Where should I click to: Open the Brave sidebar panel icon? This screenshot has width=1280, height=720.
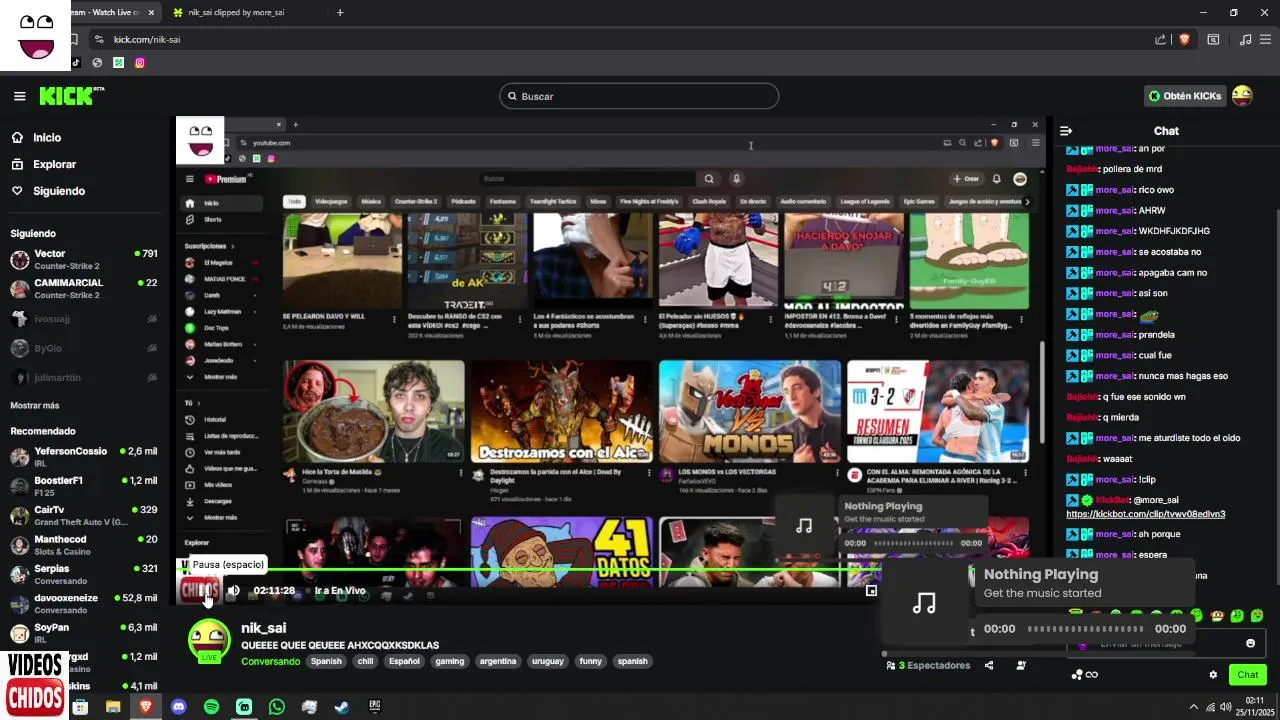(1213, 39)
